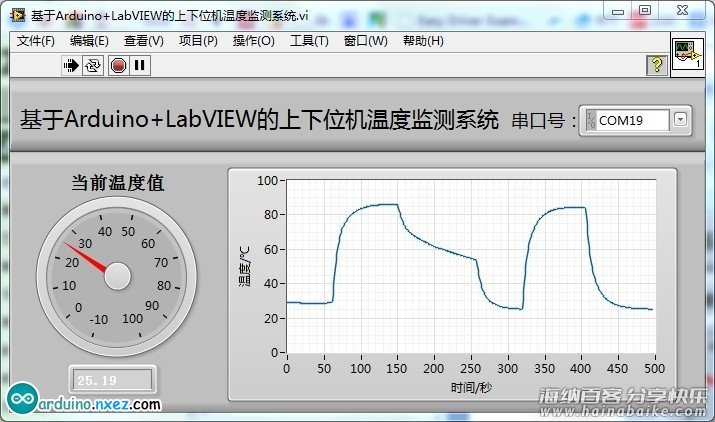The width and height of the screenshot is (715, 422).
Task: Click the 25.19 temperature readout field
Action: point(112,380)
